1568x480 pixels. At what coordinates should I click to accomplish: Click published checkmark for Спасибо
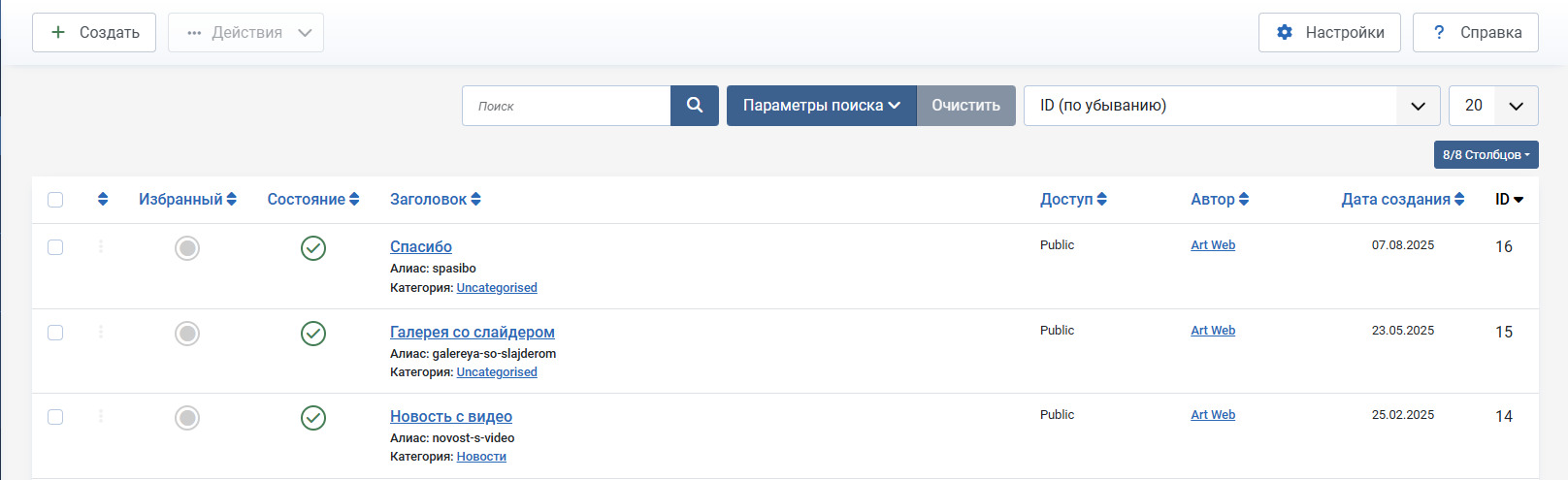(313, 248)
